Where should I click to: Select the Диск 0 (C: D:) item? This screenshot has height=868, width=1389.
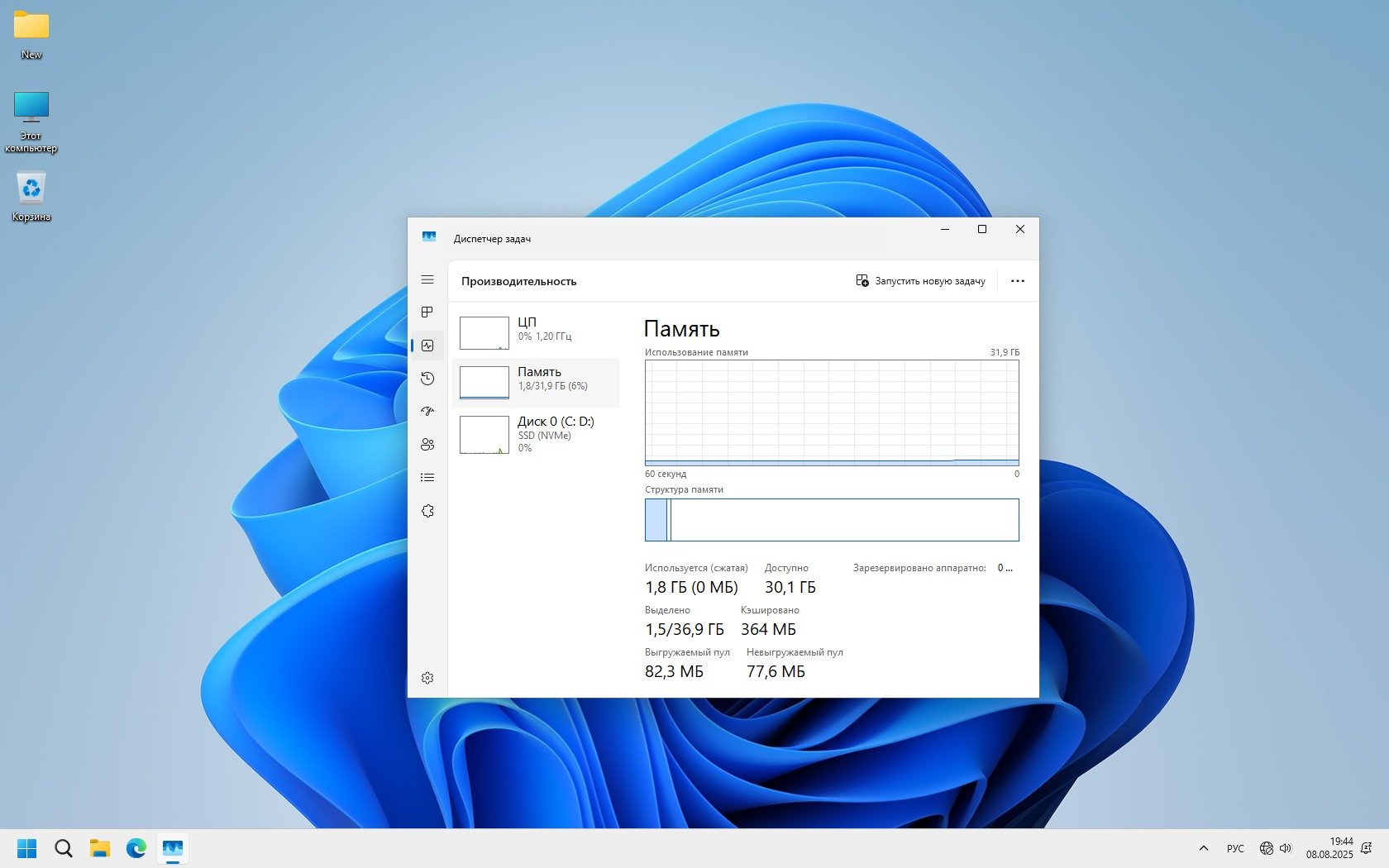tap(536, 433)
